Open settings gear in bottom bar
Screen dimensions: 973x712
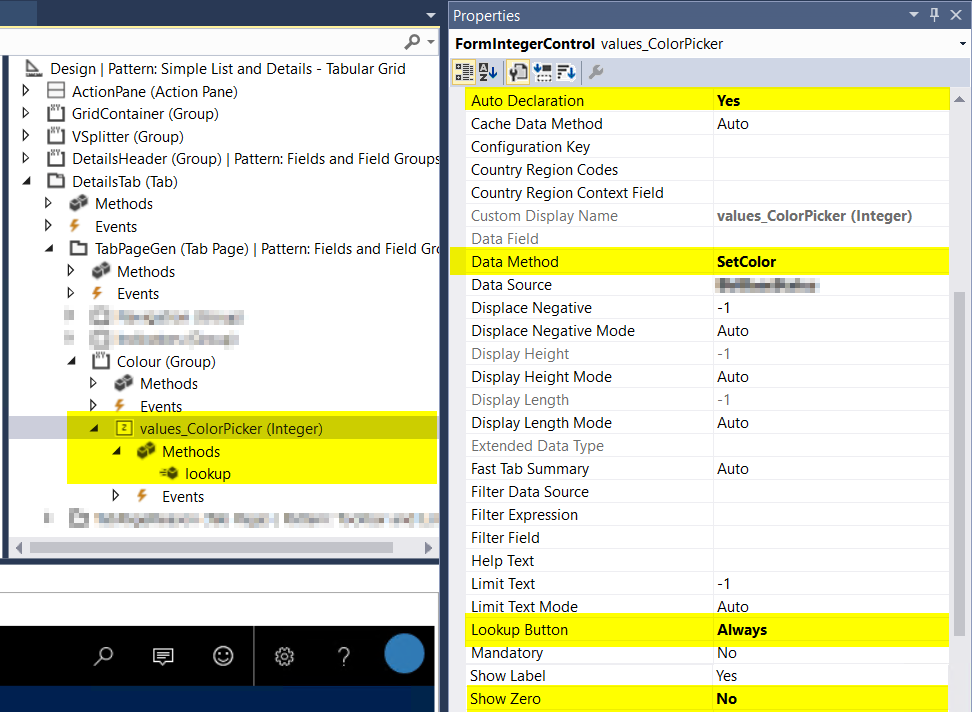[284, 656]
